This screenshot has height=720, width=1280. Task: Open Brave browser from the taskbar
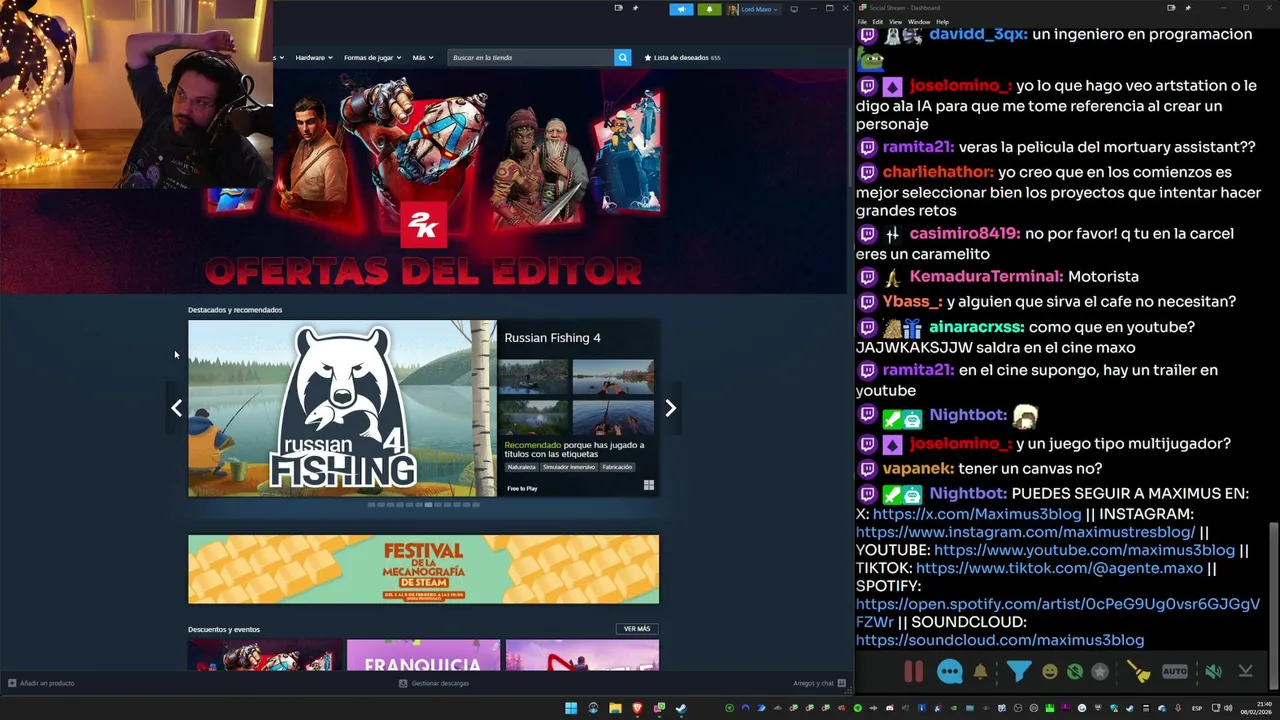[637, 708]
